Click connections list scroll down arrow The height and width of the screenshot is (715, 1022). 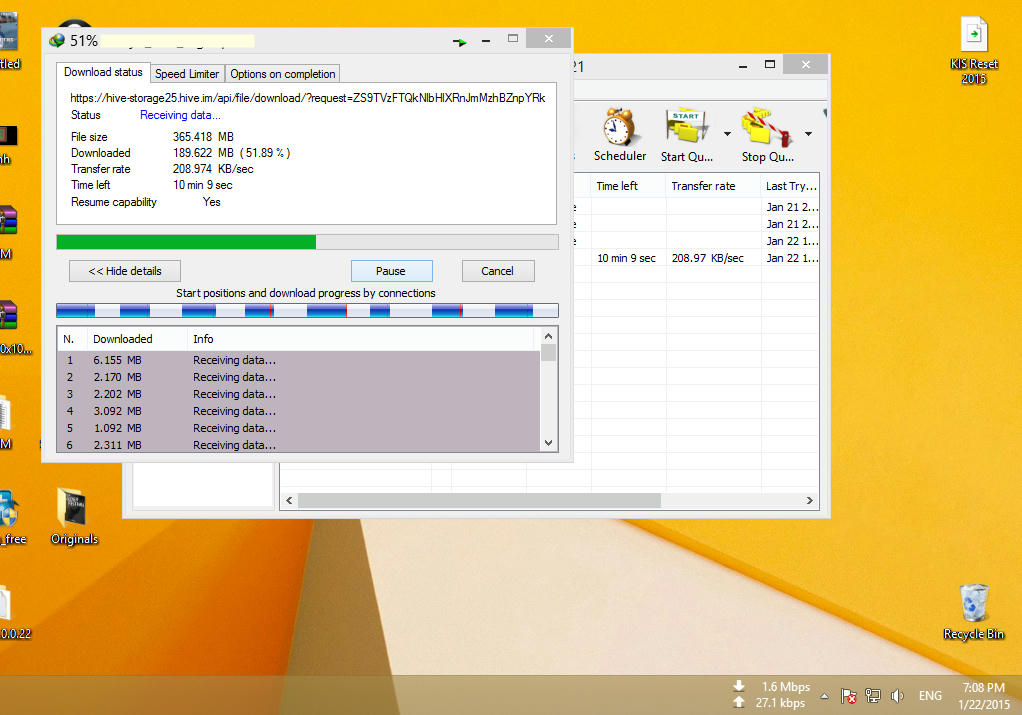point(549,443)
